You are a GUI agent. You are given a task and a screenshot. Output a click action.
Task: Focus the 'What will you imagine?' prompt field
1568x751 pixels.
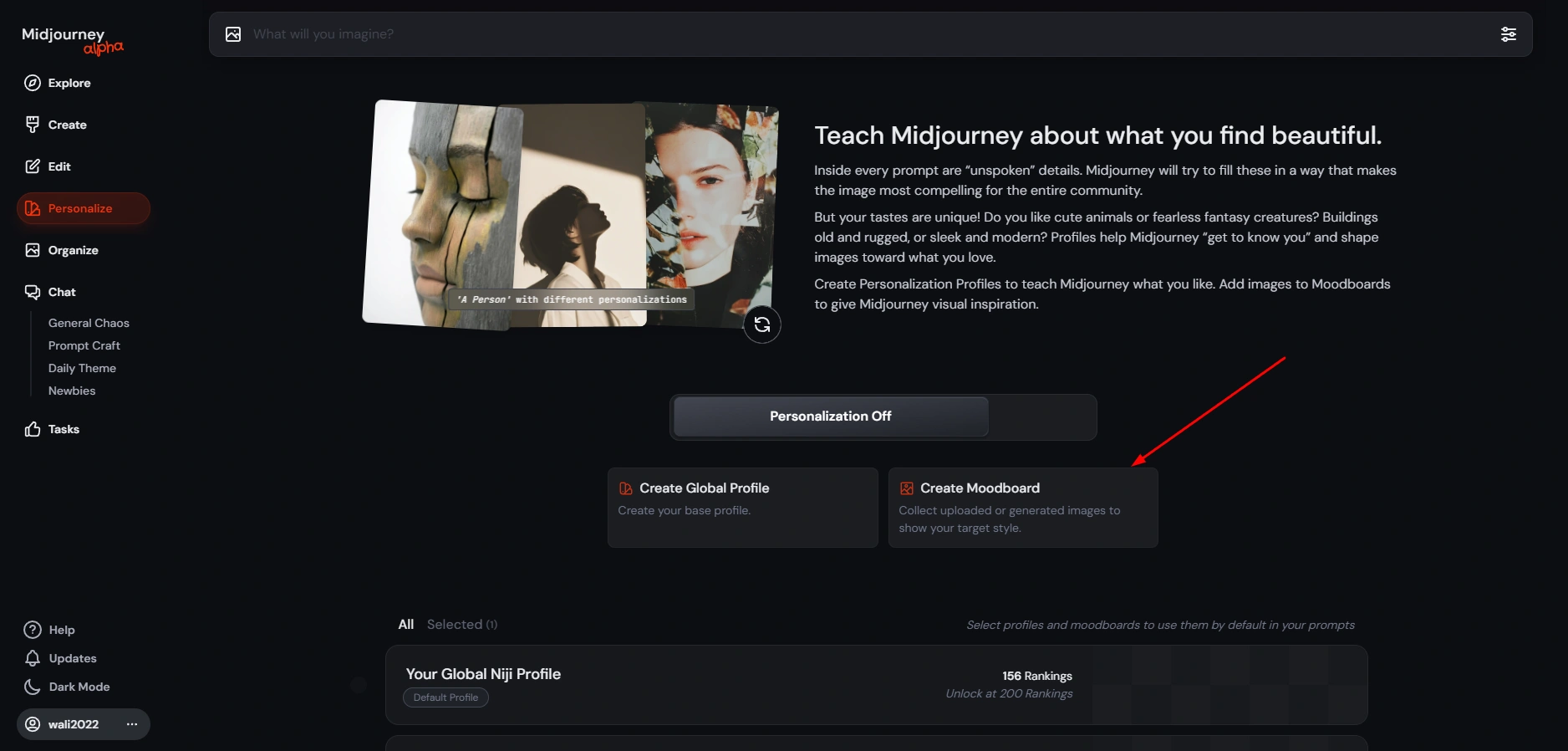pyautogui.click(x=869, y=34)
